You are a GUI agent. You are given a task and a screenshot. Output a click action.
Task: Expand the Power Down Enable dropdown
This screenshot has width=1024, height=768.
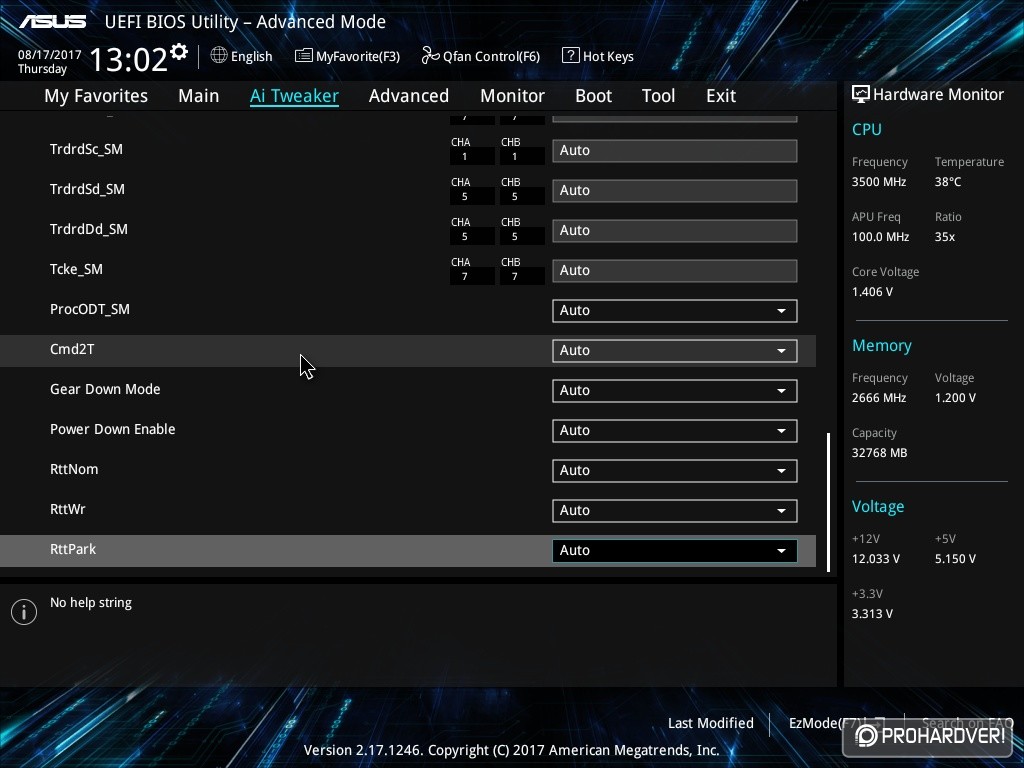click(675, 431)
